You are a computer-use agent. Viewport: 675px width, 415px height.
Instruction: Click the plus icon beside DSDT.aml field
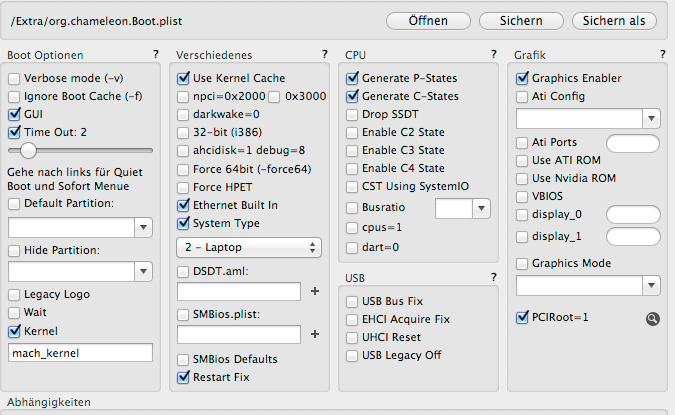[315, 291]
